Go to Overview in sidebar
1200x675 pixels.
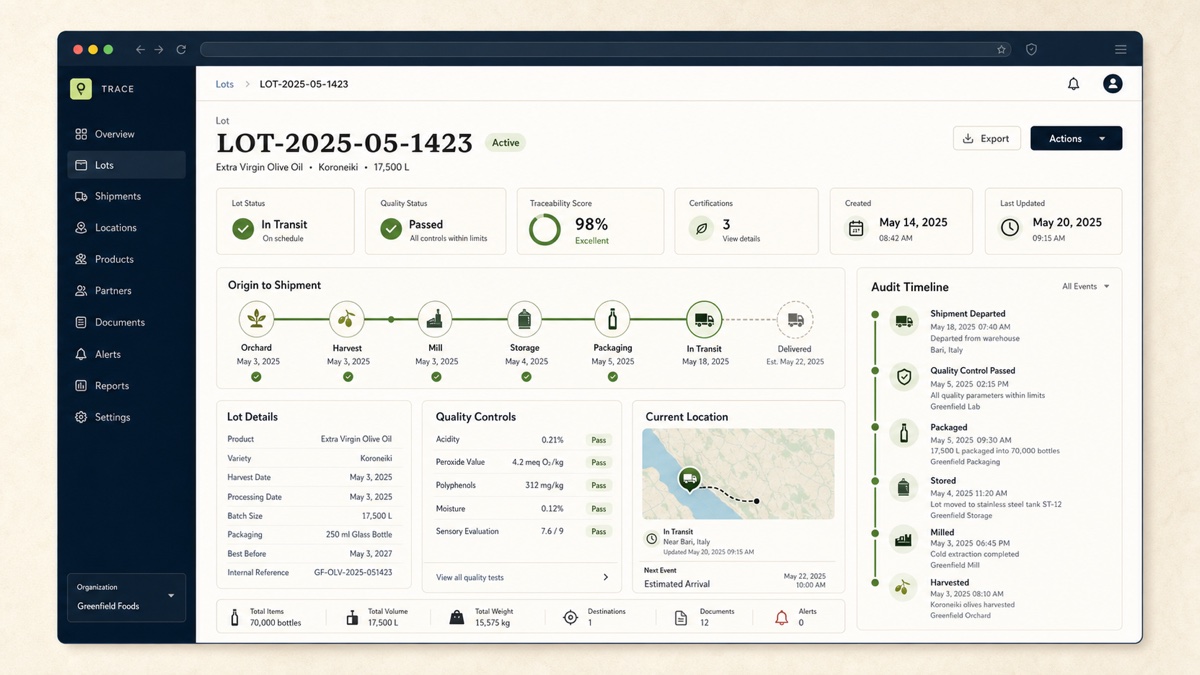point(126,134)
